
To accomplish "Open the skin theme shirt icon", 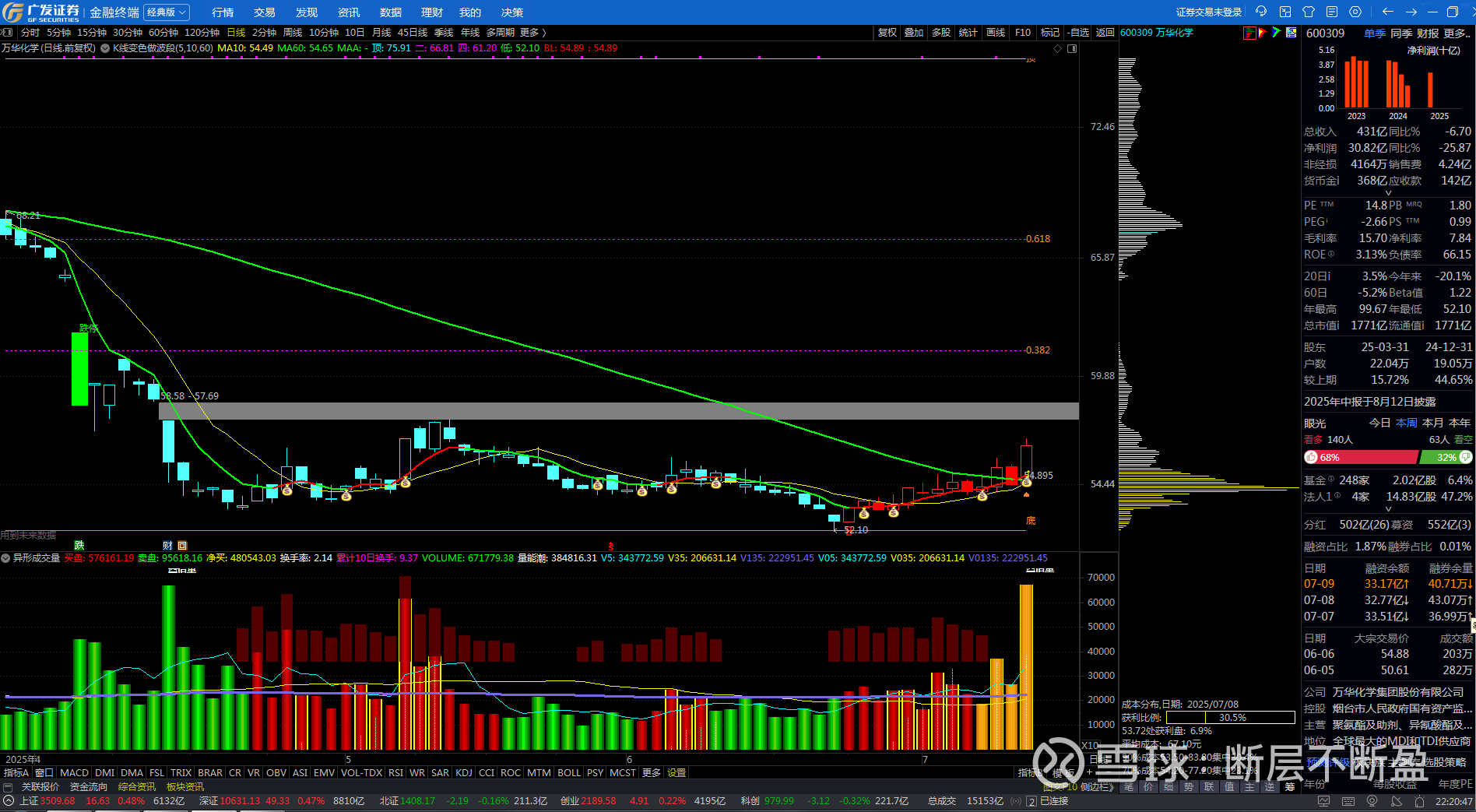I will [1309, 12].
